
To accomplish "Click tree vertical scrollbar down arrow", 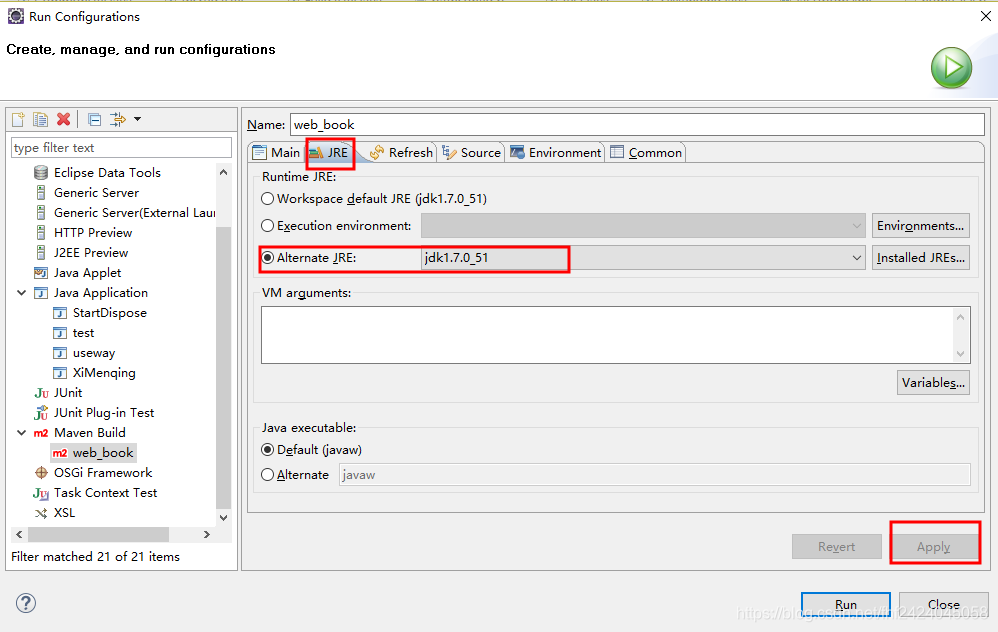I will click(x=223, y=518).
